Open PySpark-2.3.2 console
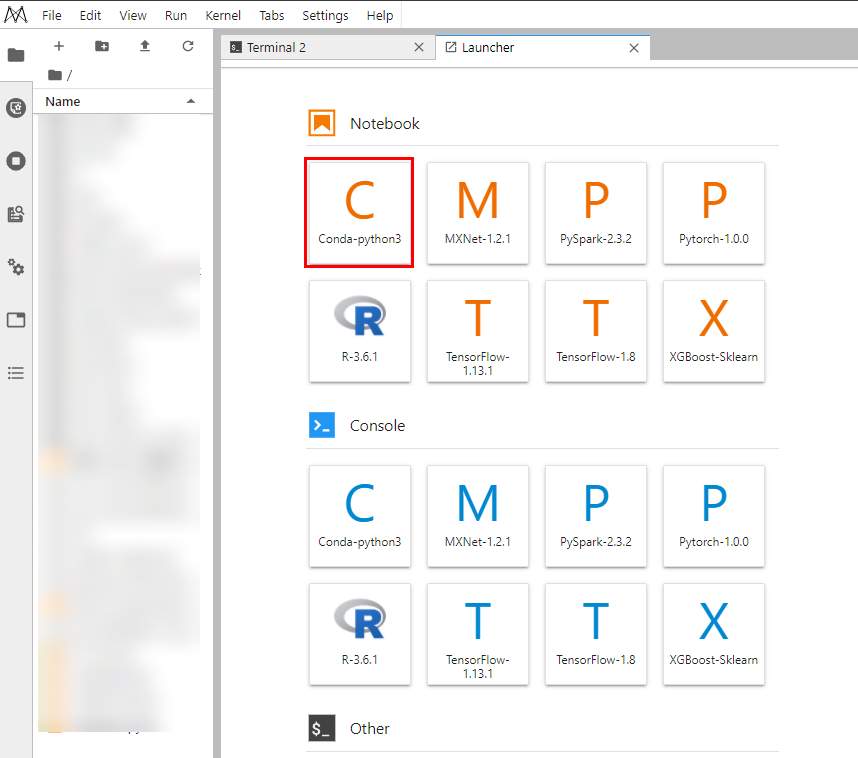The image size is (858, 758). point(596,516)
